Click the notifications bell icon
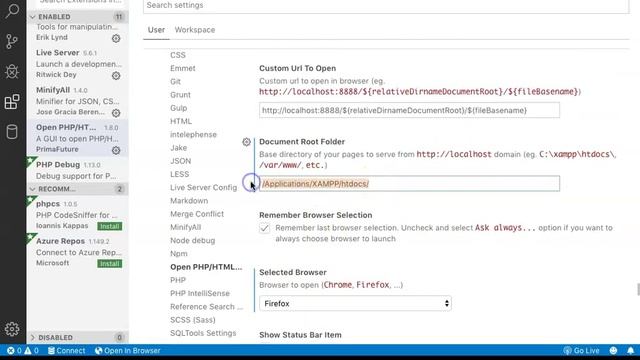The image size is (640, 360). click(x=631, y=351)
